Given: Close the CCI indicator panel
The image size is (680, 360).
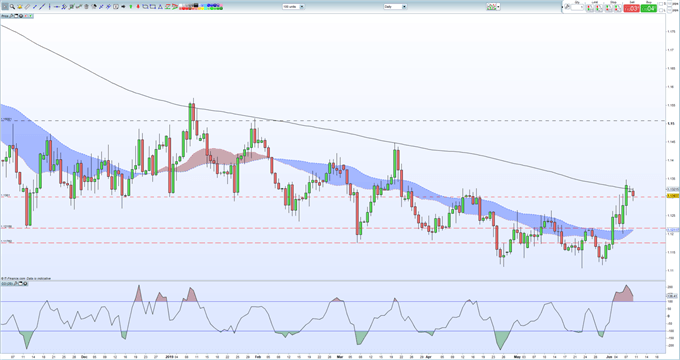Looking at the screenshot, I should tap(26, 284).
